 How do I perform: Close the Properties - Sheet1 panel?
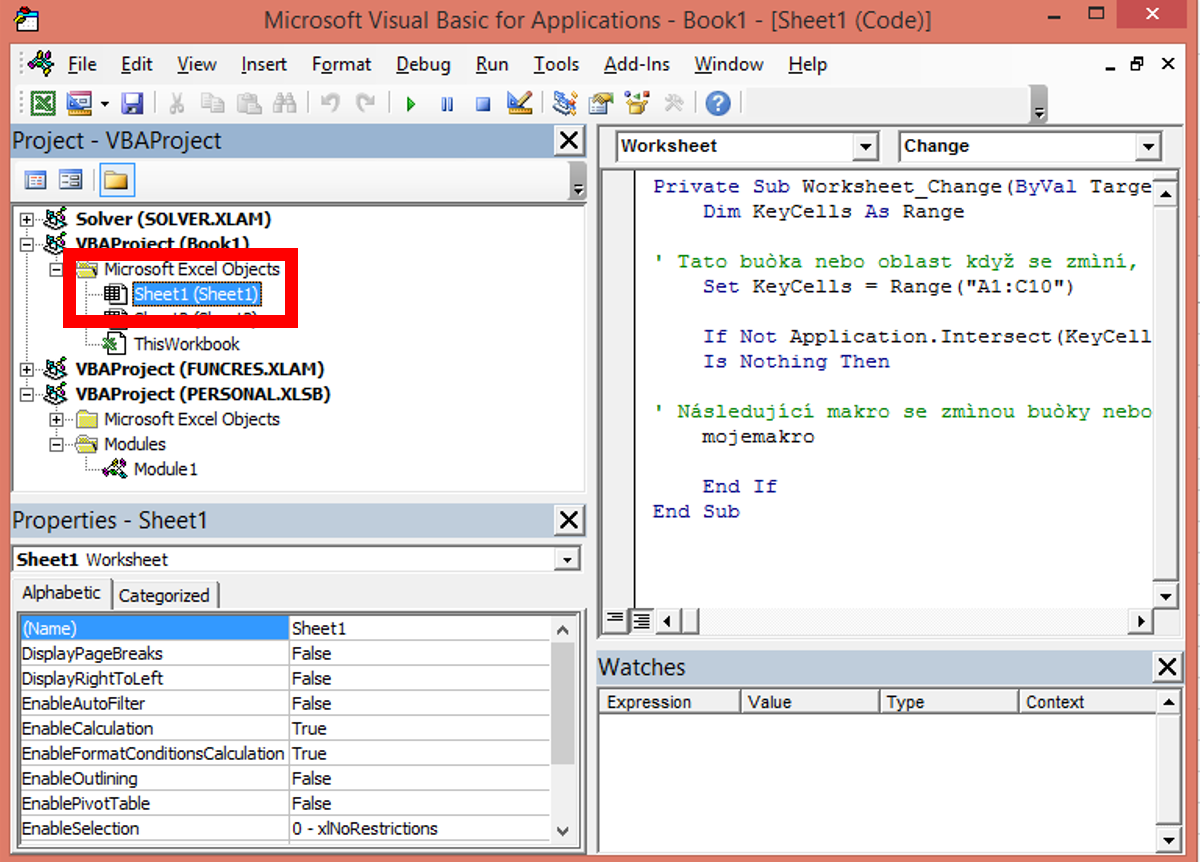point(569,520)
